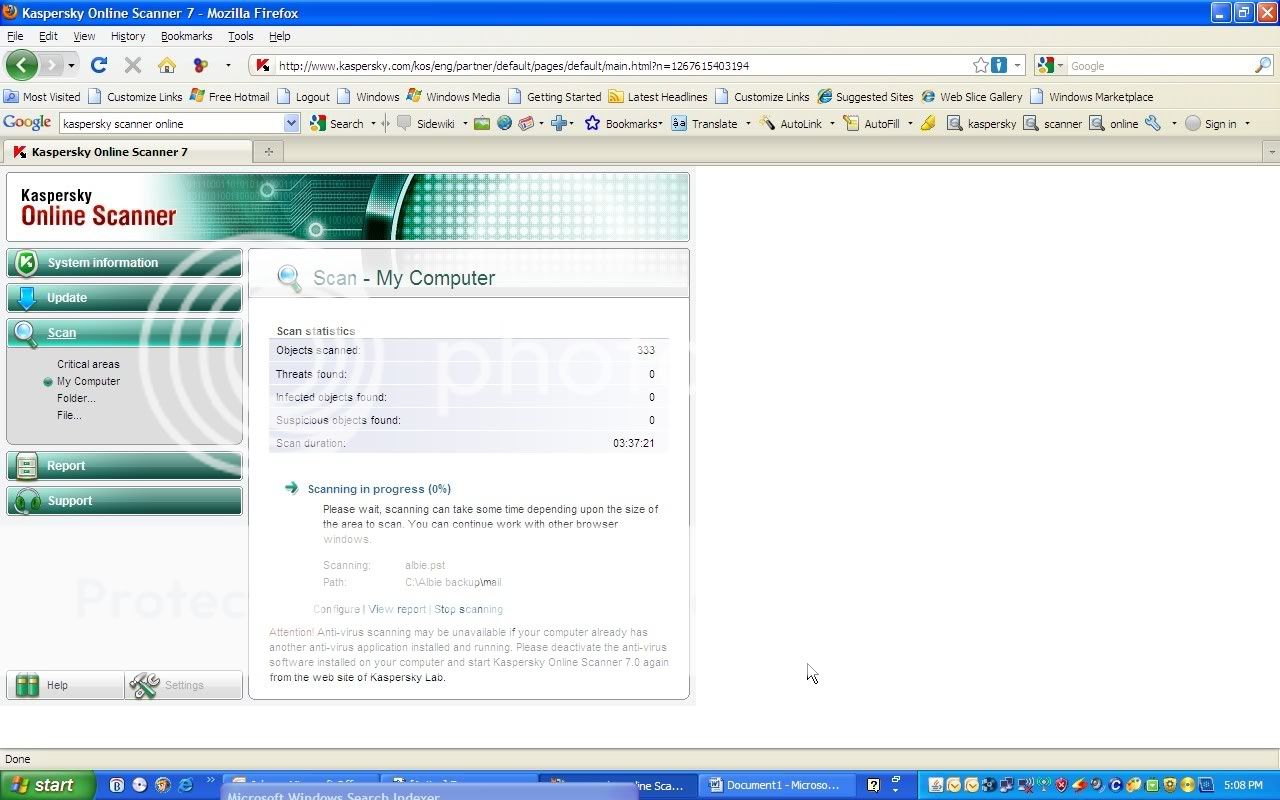Click the Update download arrow icon

tap(27, 298)
